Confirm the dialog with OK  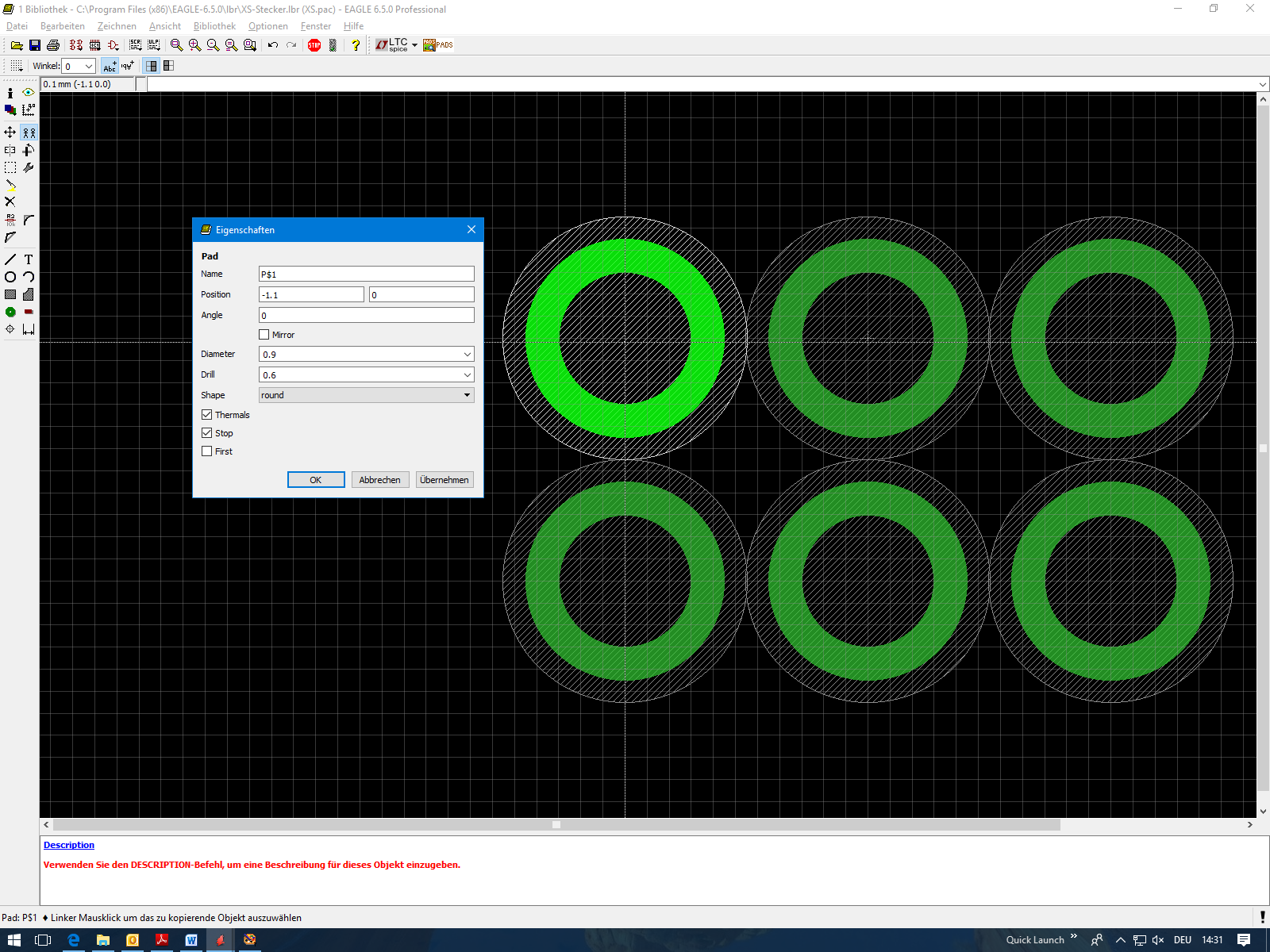click(x=316, y=480)
